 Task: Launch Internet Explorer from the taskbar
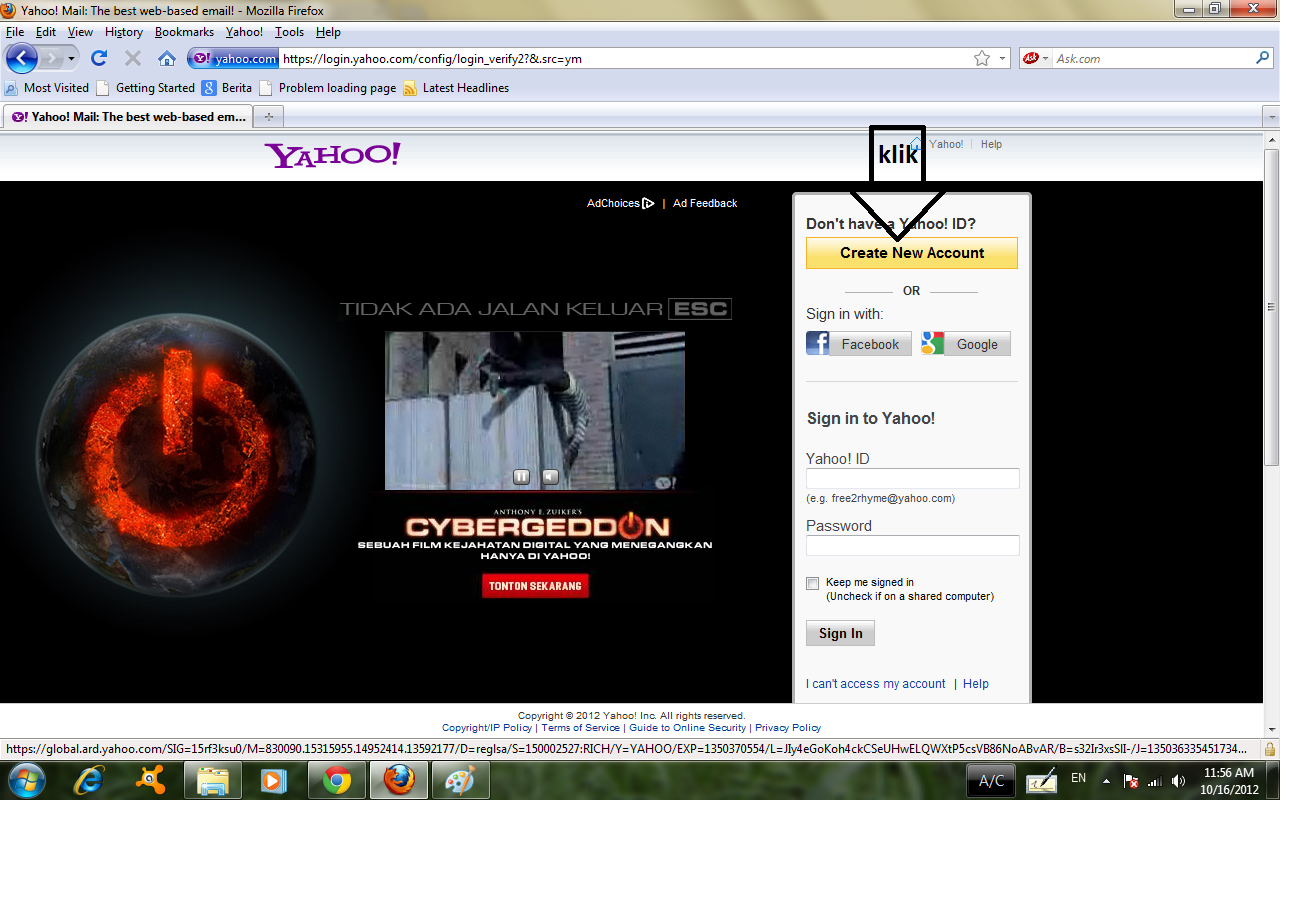click(89, 780)
